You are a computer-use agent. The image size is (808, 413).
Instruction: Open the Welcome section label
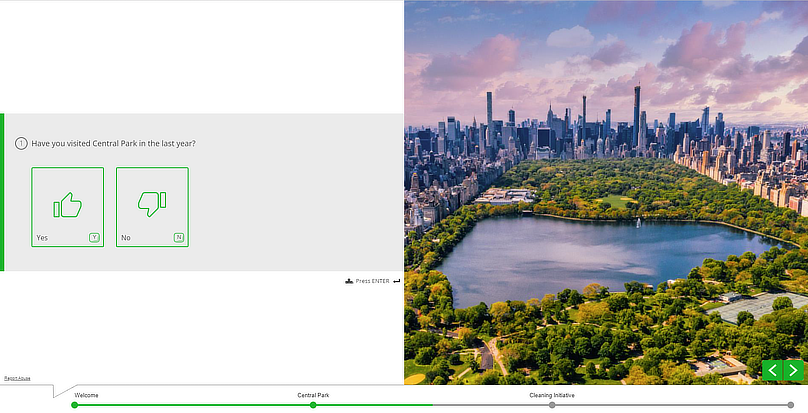coord(86,395)
